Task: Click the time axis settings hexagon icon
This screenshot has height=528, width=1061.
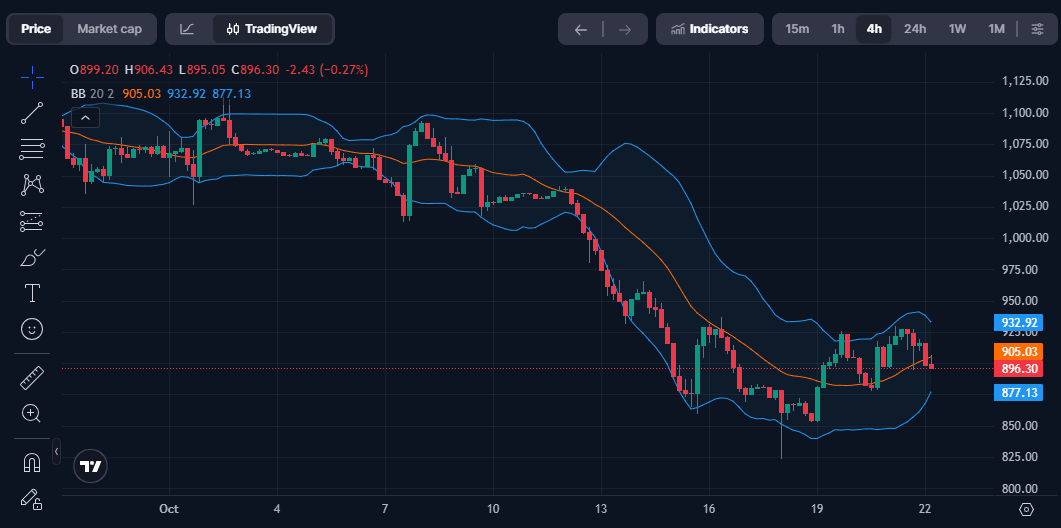Action: [x=1026, y=509]
